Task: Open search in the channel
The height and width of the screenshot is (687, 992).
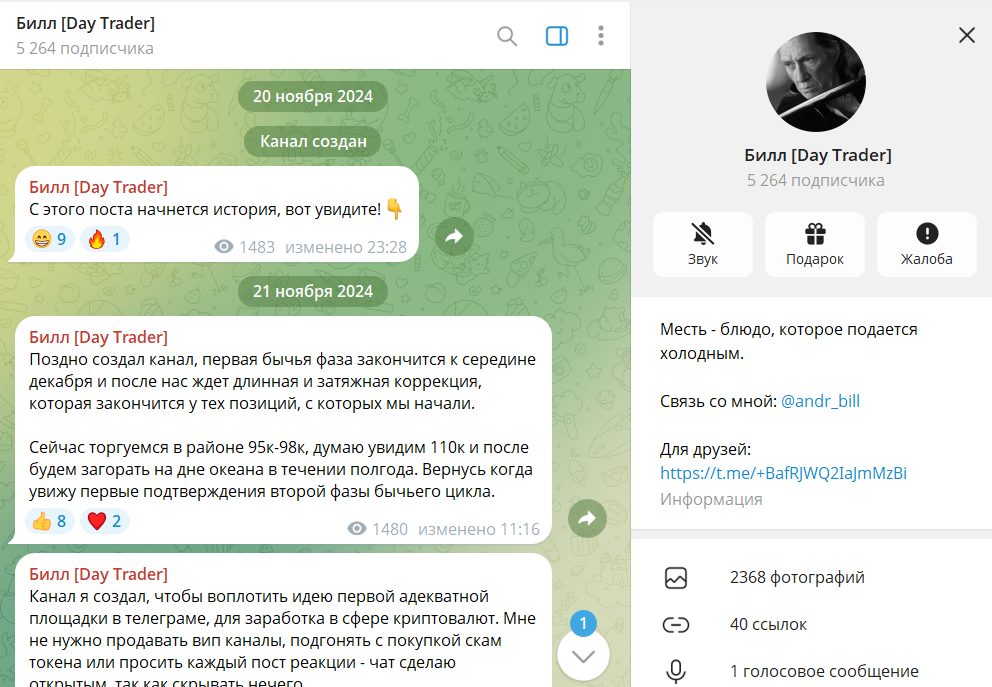Action: pyautogui.click(x=507, y=36)
